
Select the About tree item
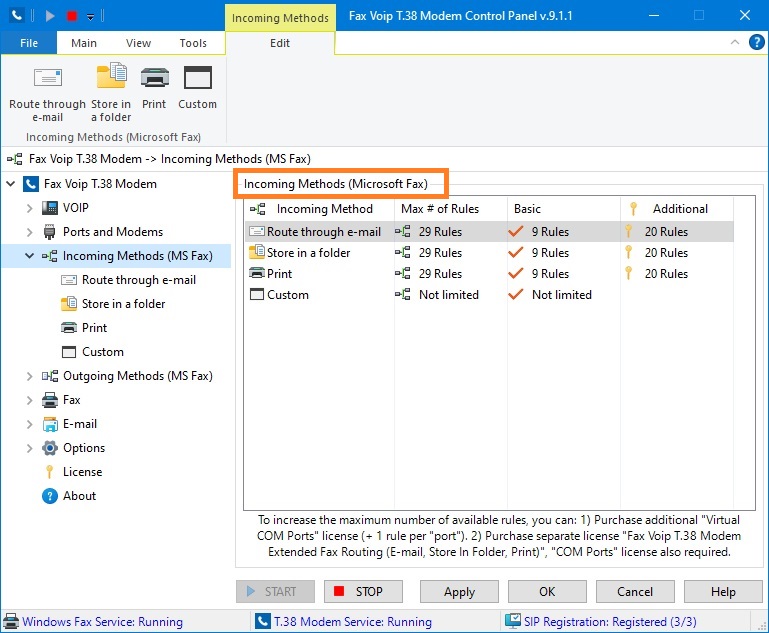click(79, 496)
